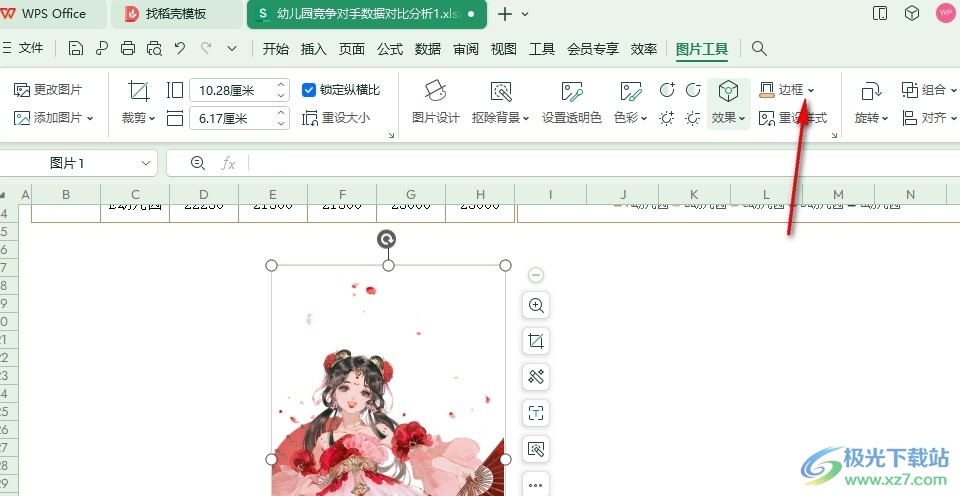The image size is (960, 496).
Task: Undo the last action
Action: coord(180,48)
